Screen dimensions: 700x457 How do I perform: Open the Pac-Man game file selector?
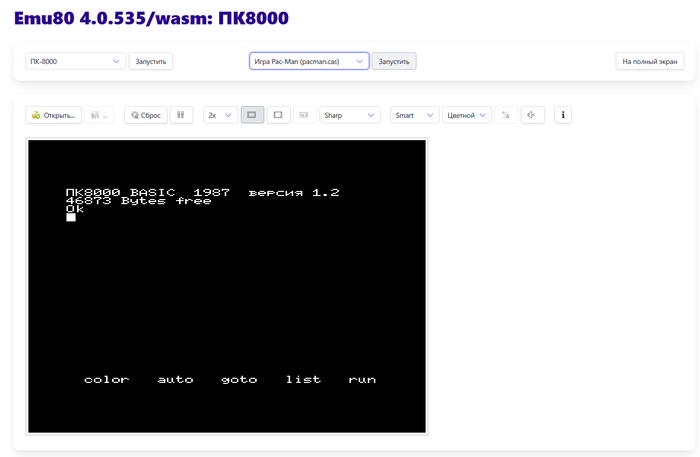(x=309, y=61)
